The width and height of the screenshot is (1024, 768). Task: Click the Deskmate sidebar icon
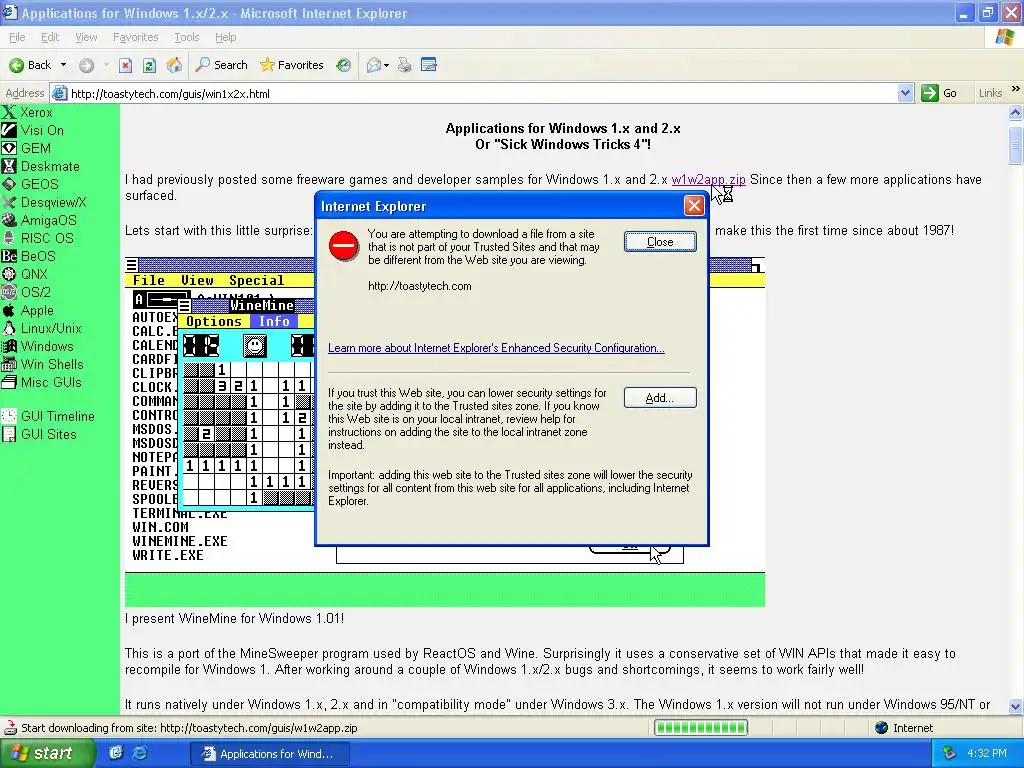pyautogui.click(x=9, y=166)
